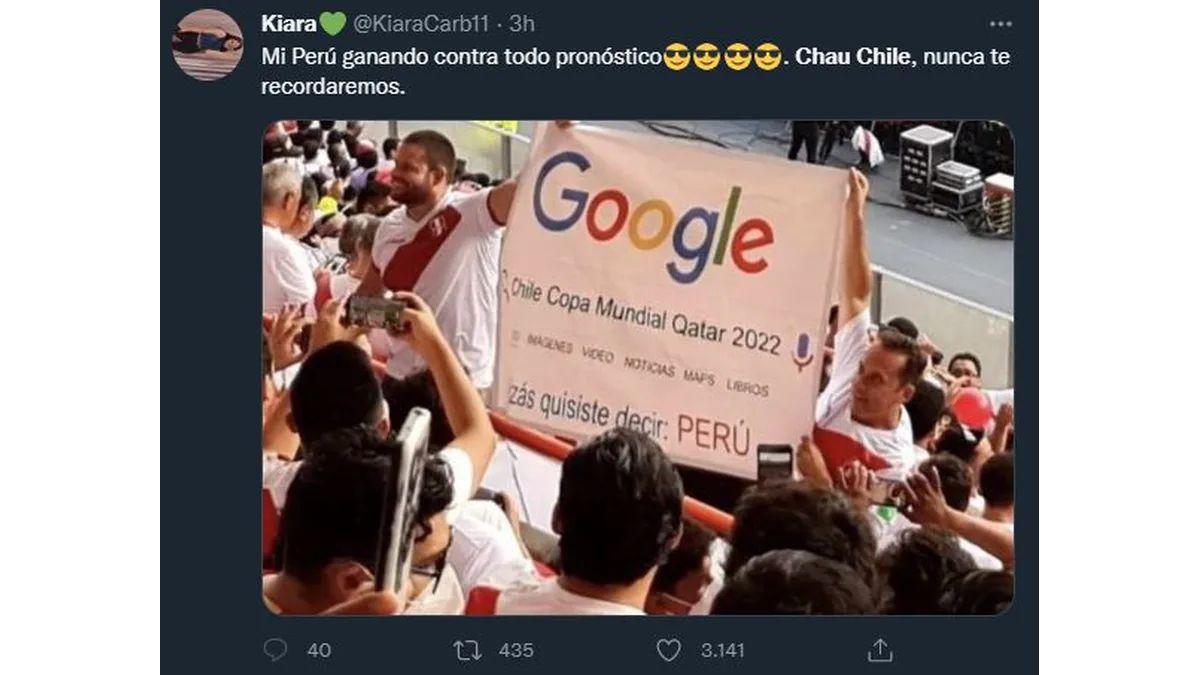Click Kiara's profile avatar picture
The height and width of the screenshot is (675, 1200).
pos(207,45)
